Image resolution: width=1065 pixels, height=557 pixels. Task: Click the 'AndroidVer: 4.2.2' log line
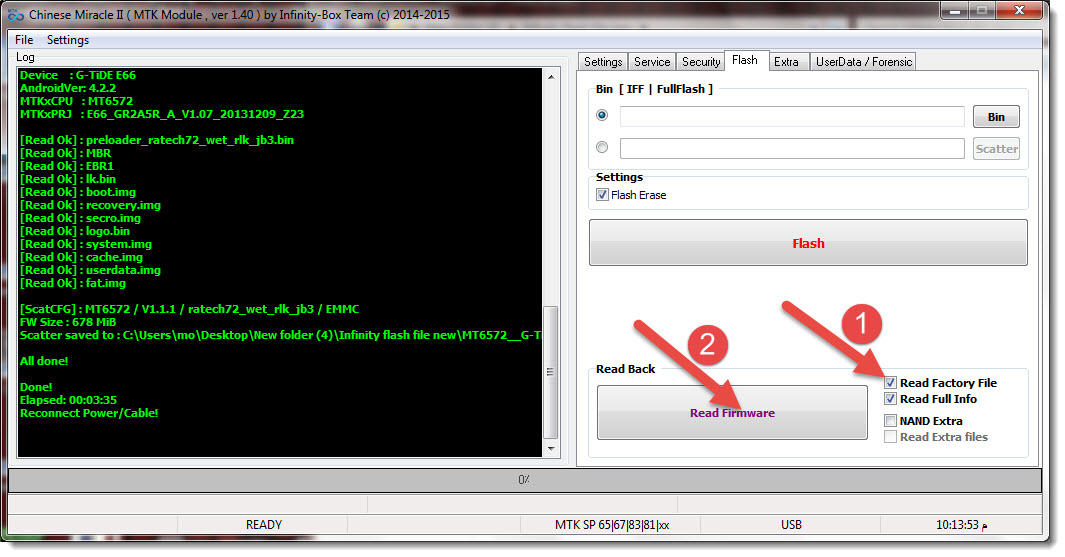coord(68,88)
